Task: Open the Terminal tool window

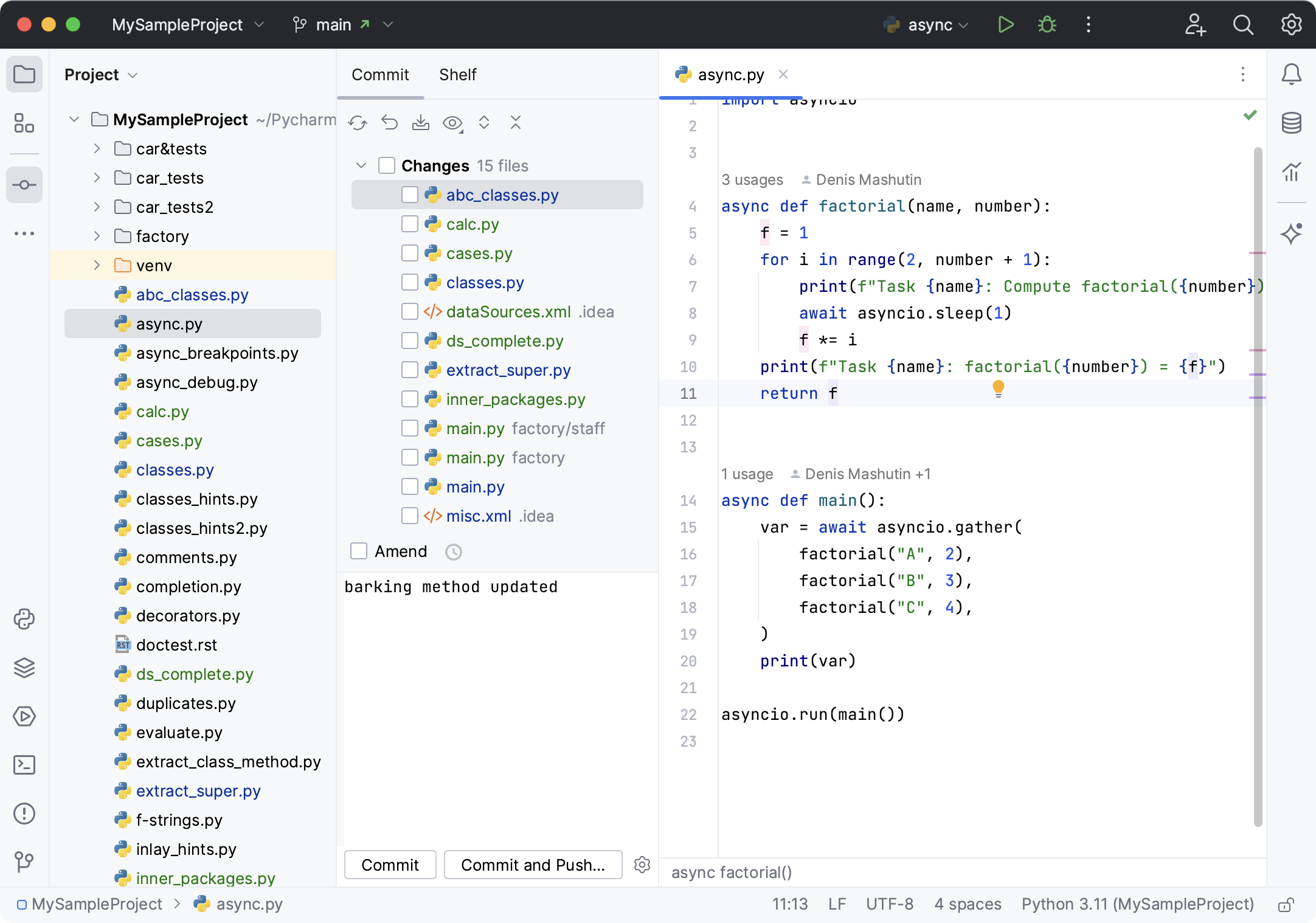Action: tap(24, 765)
